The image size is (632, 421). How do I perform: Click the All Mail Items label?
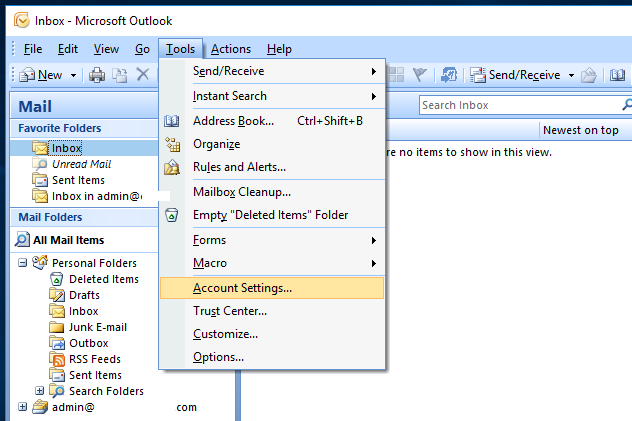[x=69, y=240]
